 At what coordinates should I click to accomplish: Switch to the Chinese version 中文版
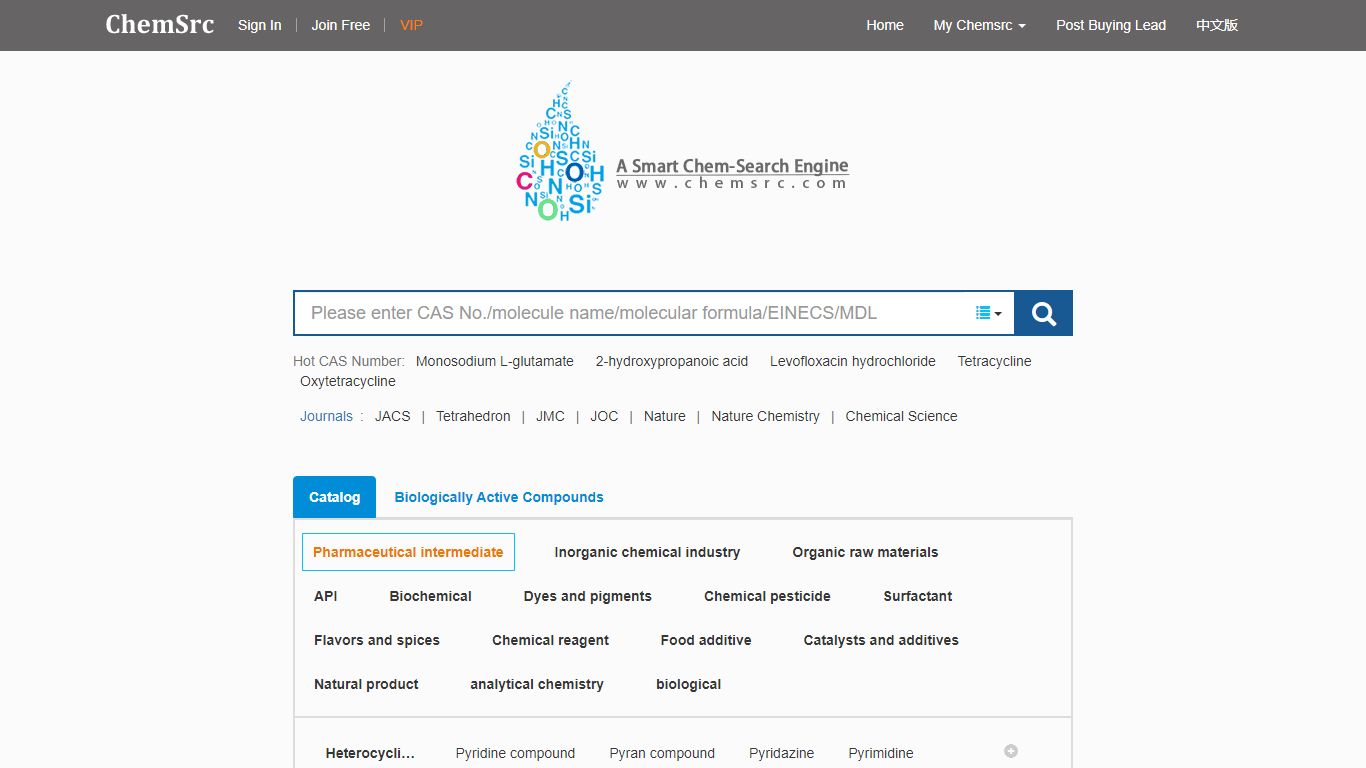1217,25
